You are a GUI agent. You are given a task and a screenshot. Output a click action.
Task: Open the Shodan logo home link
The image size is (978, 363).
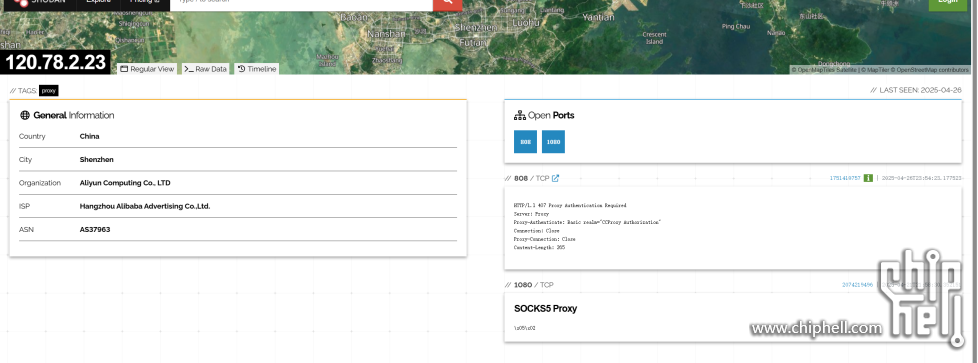point(39,2)
